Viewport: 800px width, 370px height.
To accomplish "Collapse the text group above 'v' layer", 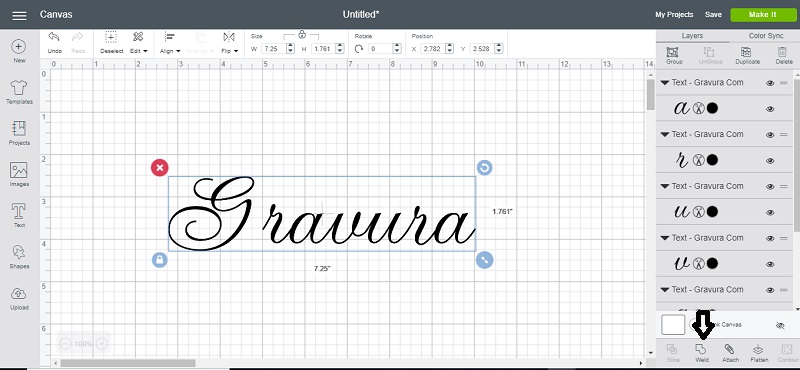I will click(665, 238).
